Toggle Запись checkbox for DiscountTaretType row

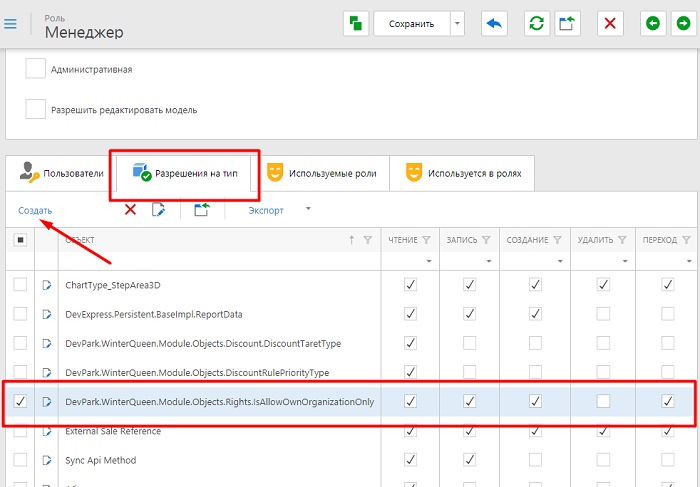pyautogui.click(x=469, y=343)
